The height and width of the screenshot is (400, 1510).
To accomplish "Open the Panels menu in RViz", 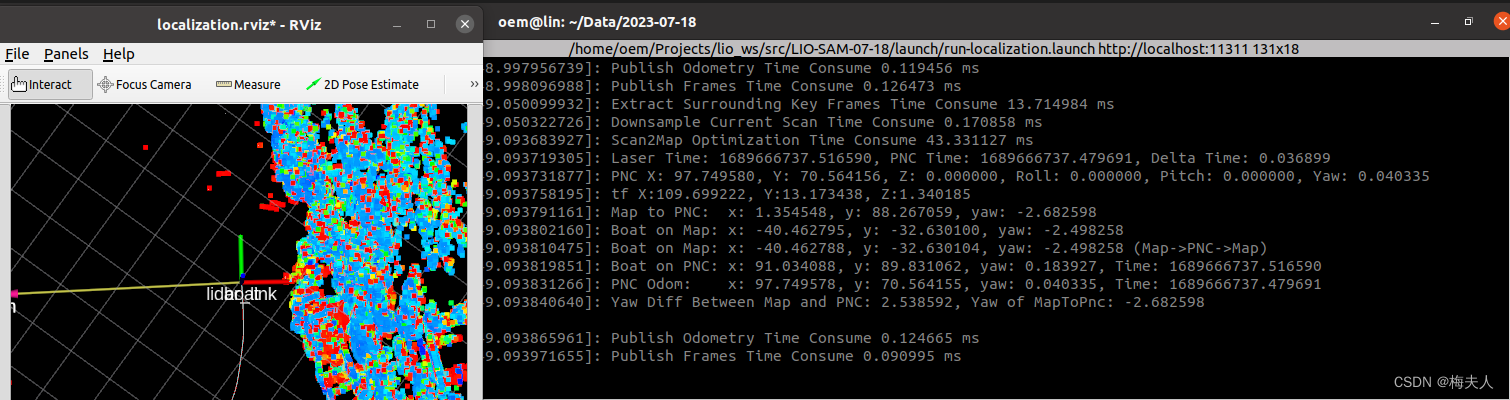I will (x=66, y=54).
